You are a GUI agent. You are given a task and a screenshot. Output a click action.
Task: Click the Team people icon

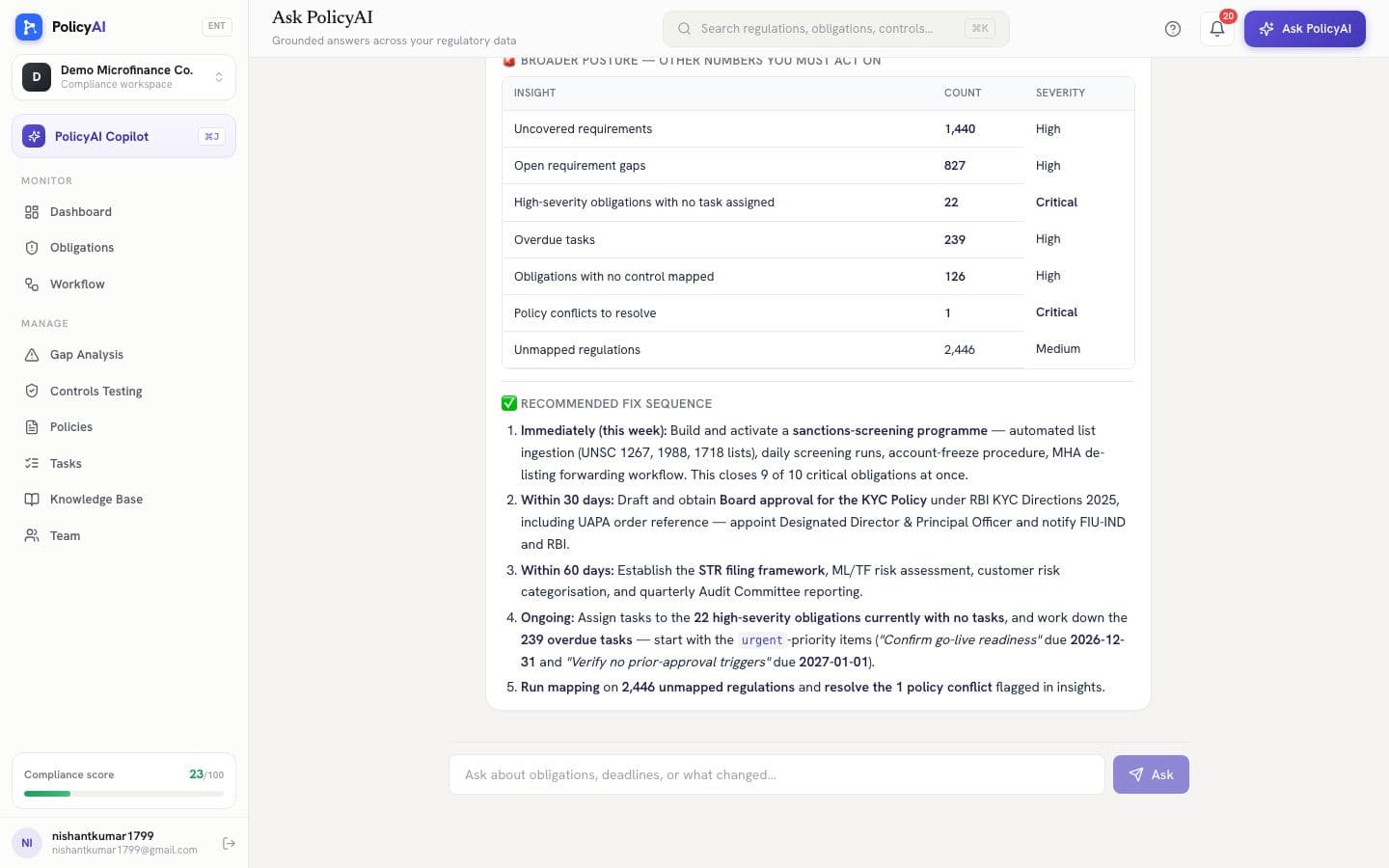[32, 535]
